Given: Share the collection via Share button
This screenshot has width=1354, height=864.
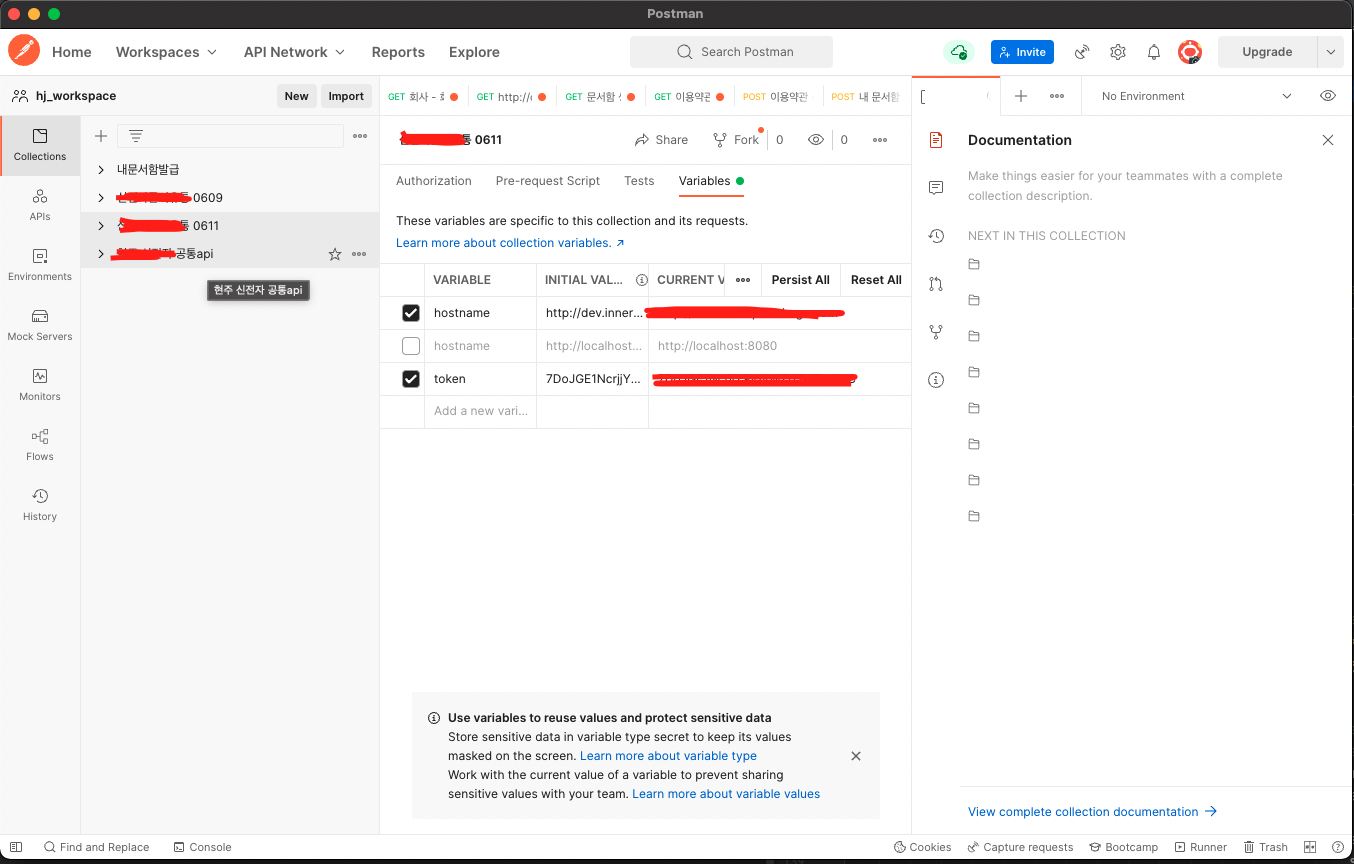Looking at the screenshot, I should point(661,140).
